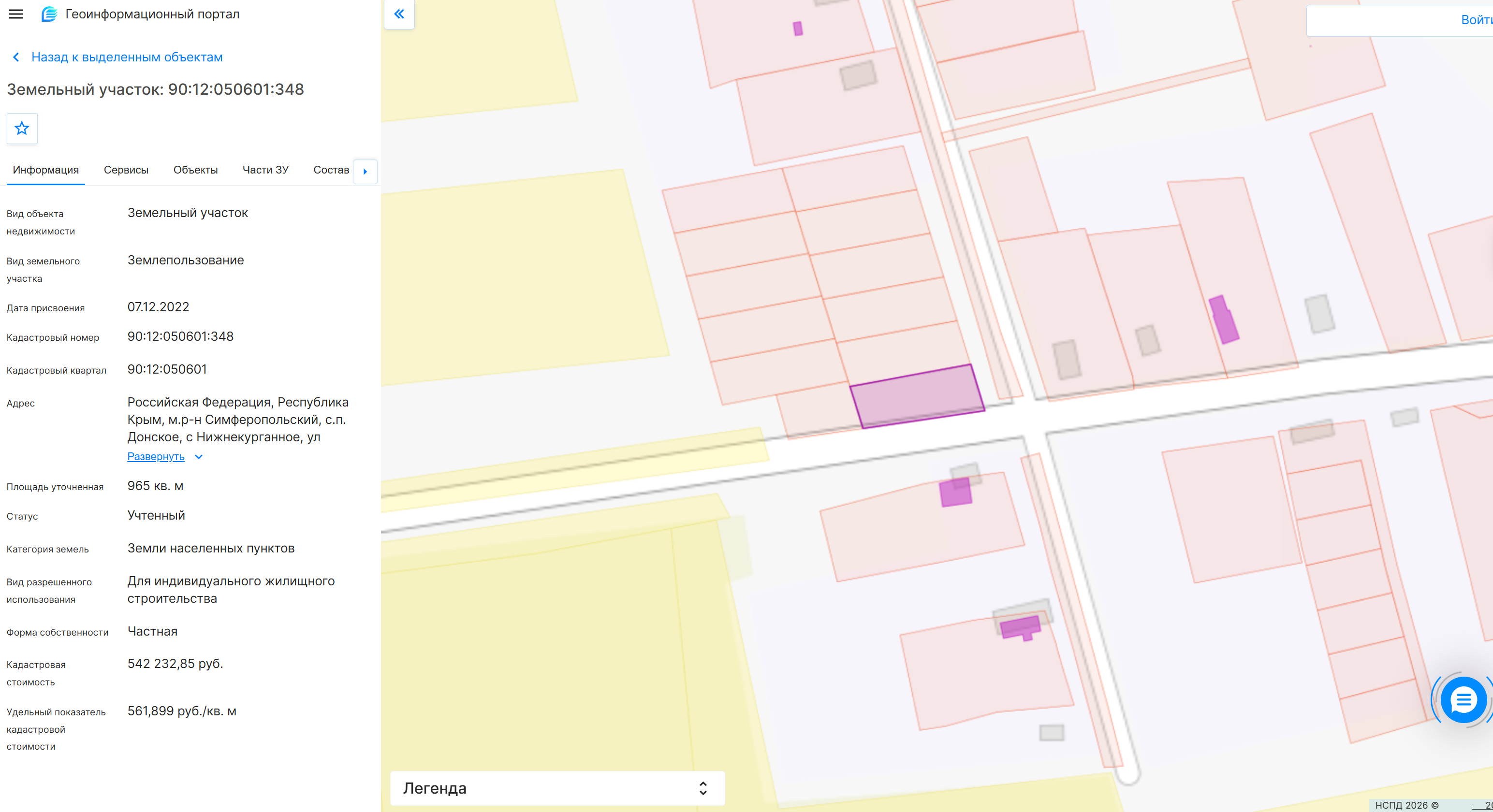Go to the Информация tab

click(x=46, y=170)
